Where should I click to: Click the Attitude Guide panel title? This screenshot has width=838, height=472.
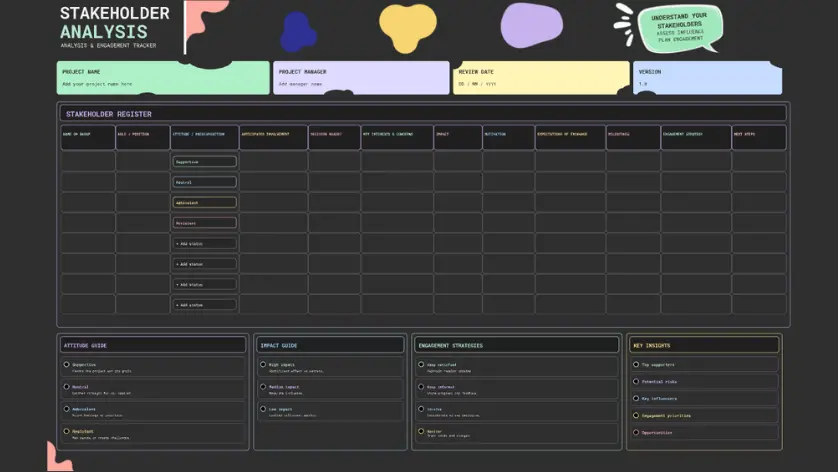click(x=86, y=346)
